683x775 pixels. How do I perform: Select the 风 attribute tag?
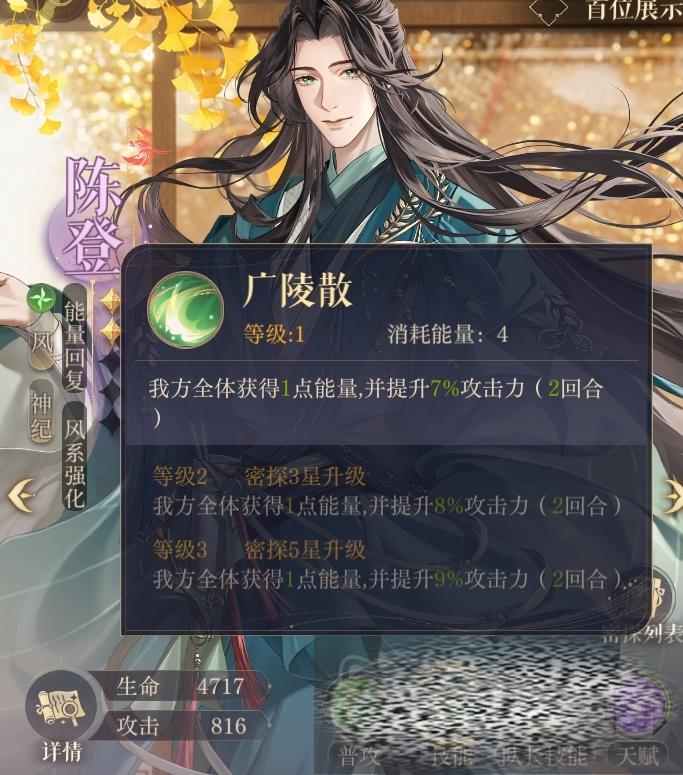[x=42, y=342]
